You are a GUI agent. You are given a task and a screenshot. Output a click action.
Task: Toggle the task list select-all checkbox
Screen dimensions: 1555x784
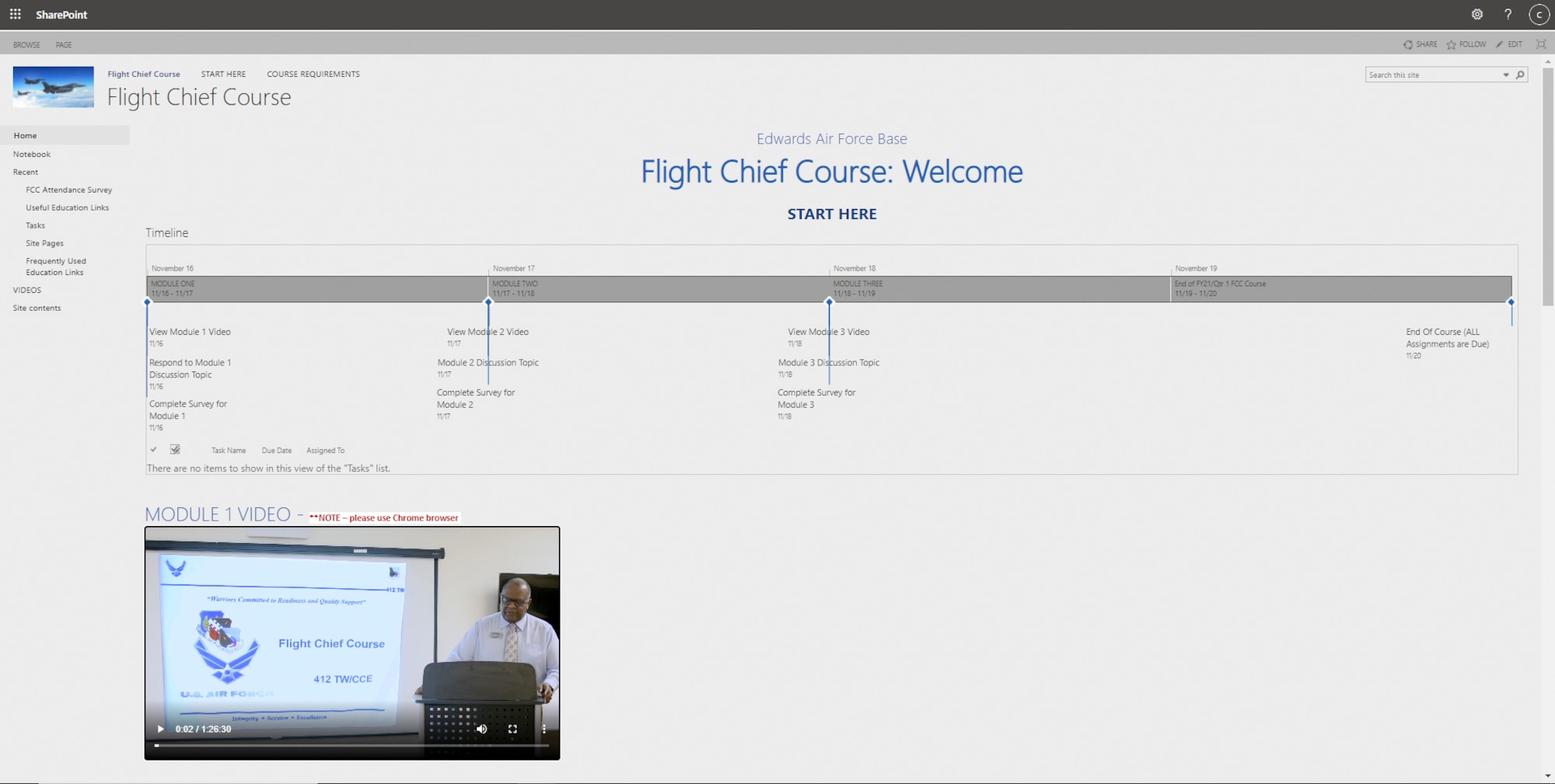175,450
